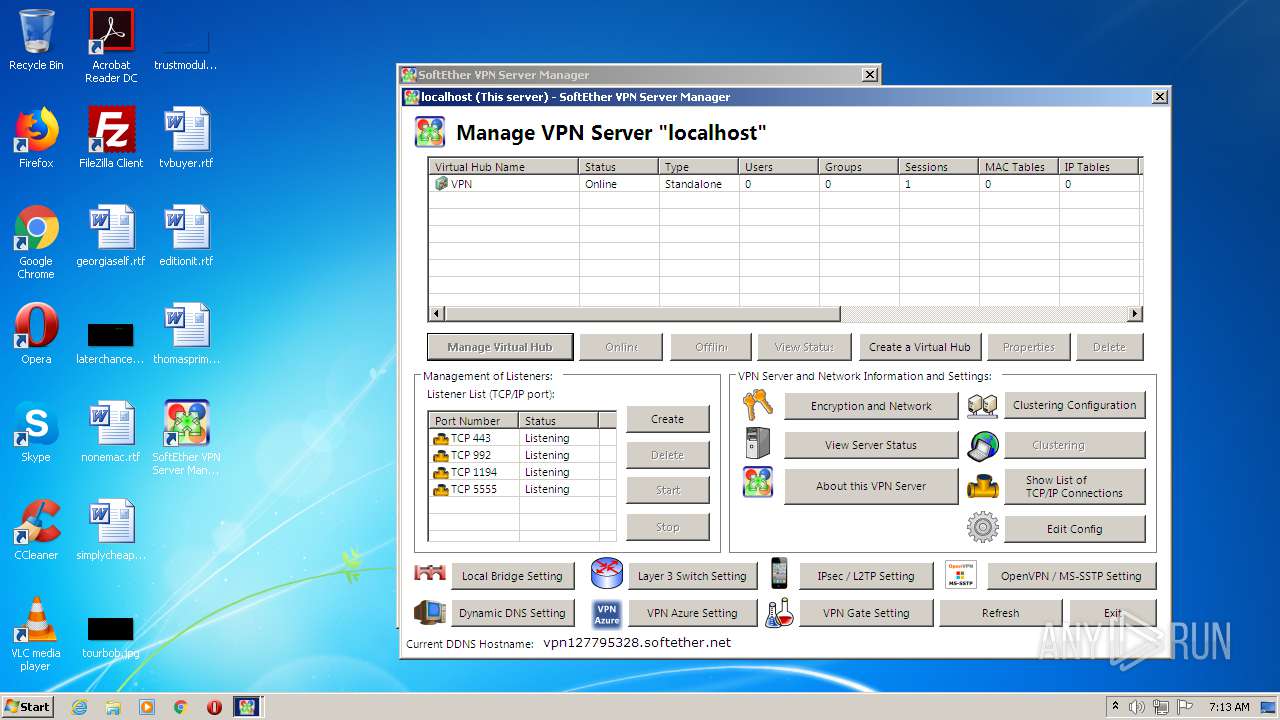Show List of TCP/IP Connections
The height and width of the screenshot is (720, 1280).
[x=1075, y=487]
